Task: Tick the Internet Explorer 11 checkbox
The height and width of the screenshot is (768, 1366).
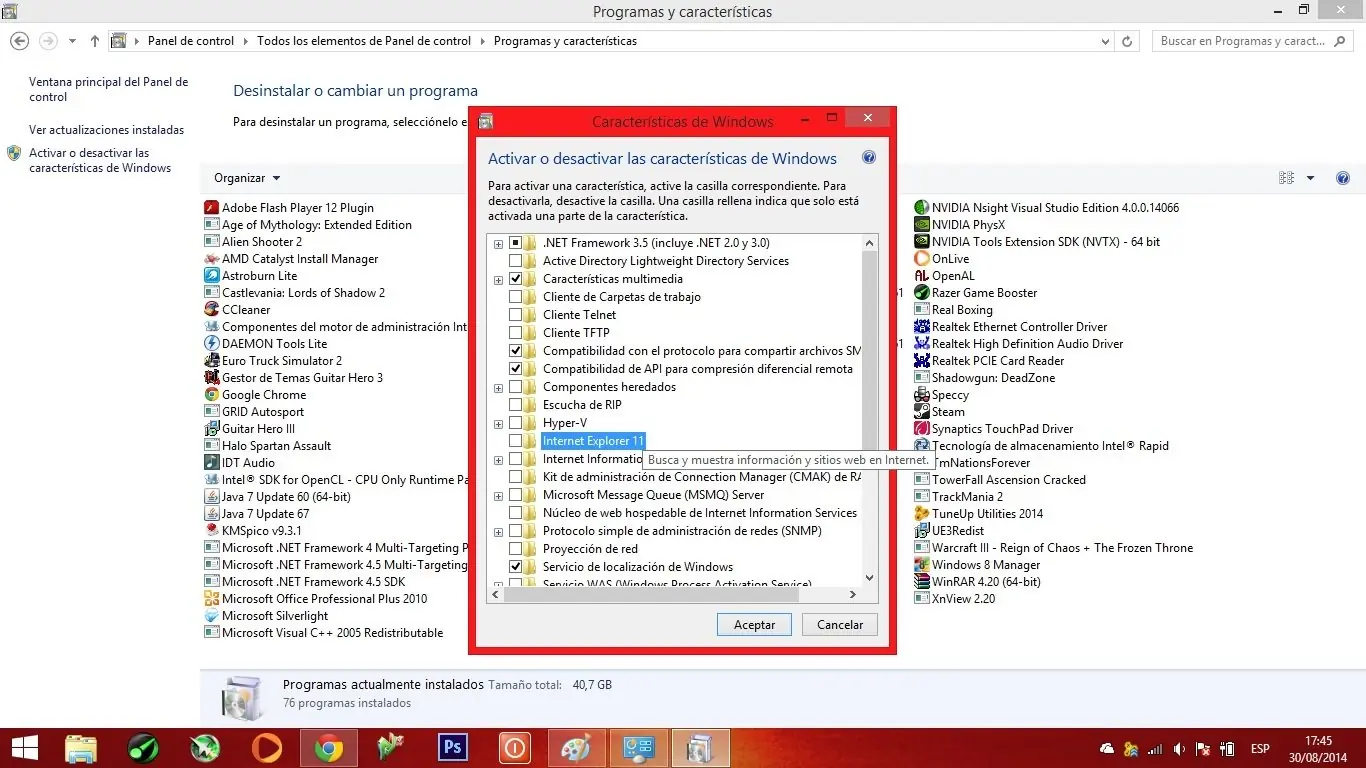Action: 516,441
